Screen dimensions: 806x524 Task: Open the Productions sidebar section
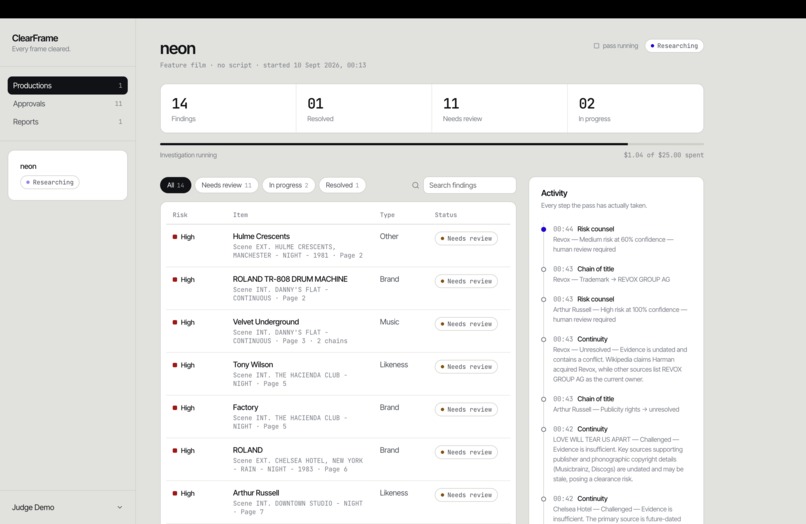pos(67,85)
